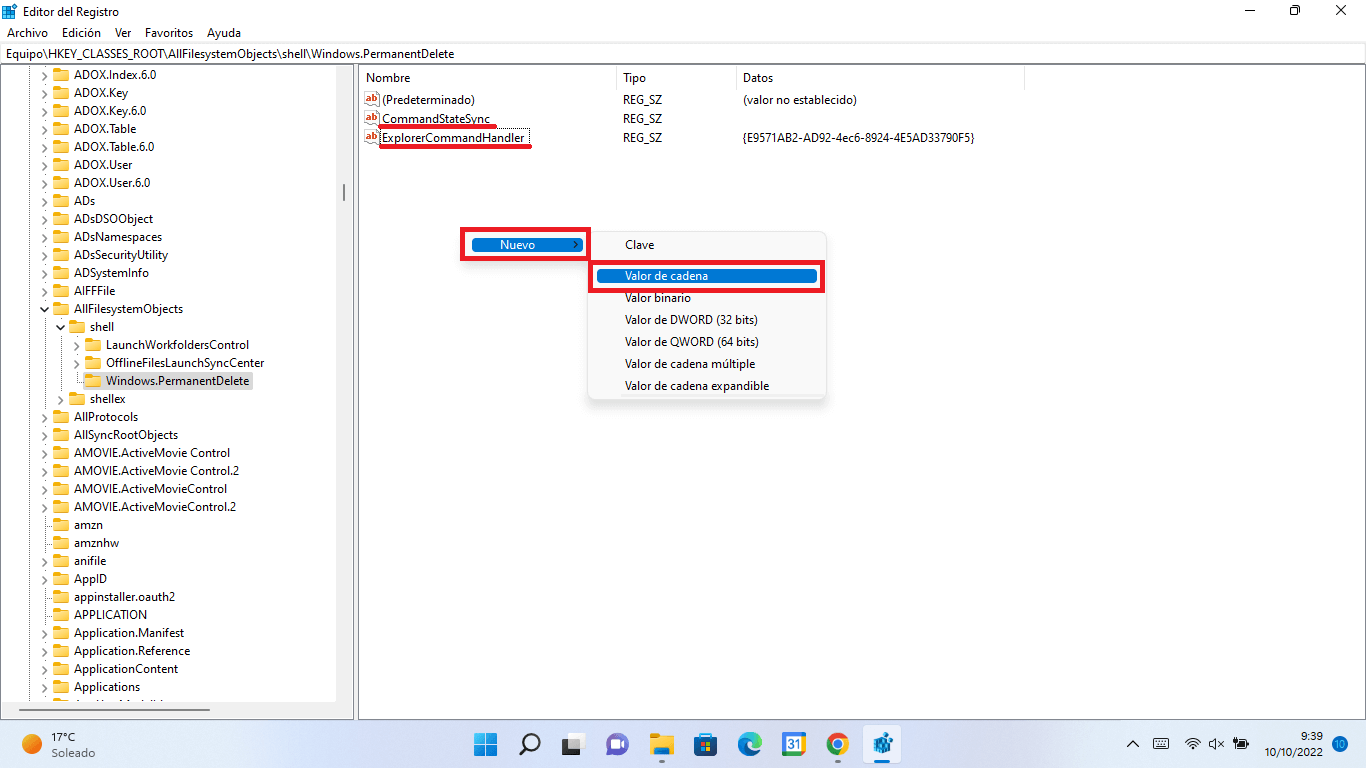Click the ADs folder icon
This screenshot has width=1366, height=768.
pyautogui.click(x=61, y=201)
